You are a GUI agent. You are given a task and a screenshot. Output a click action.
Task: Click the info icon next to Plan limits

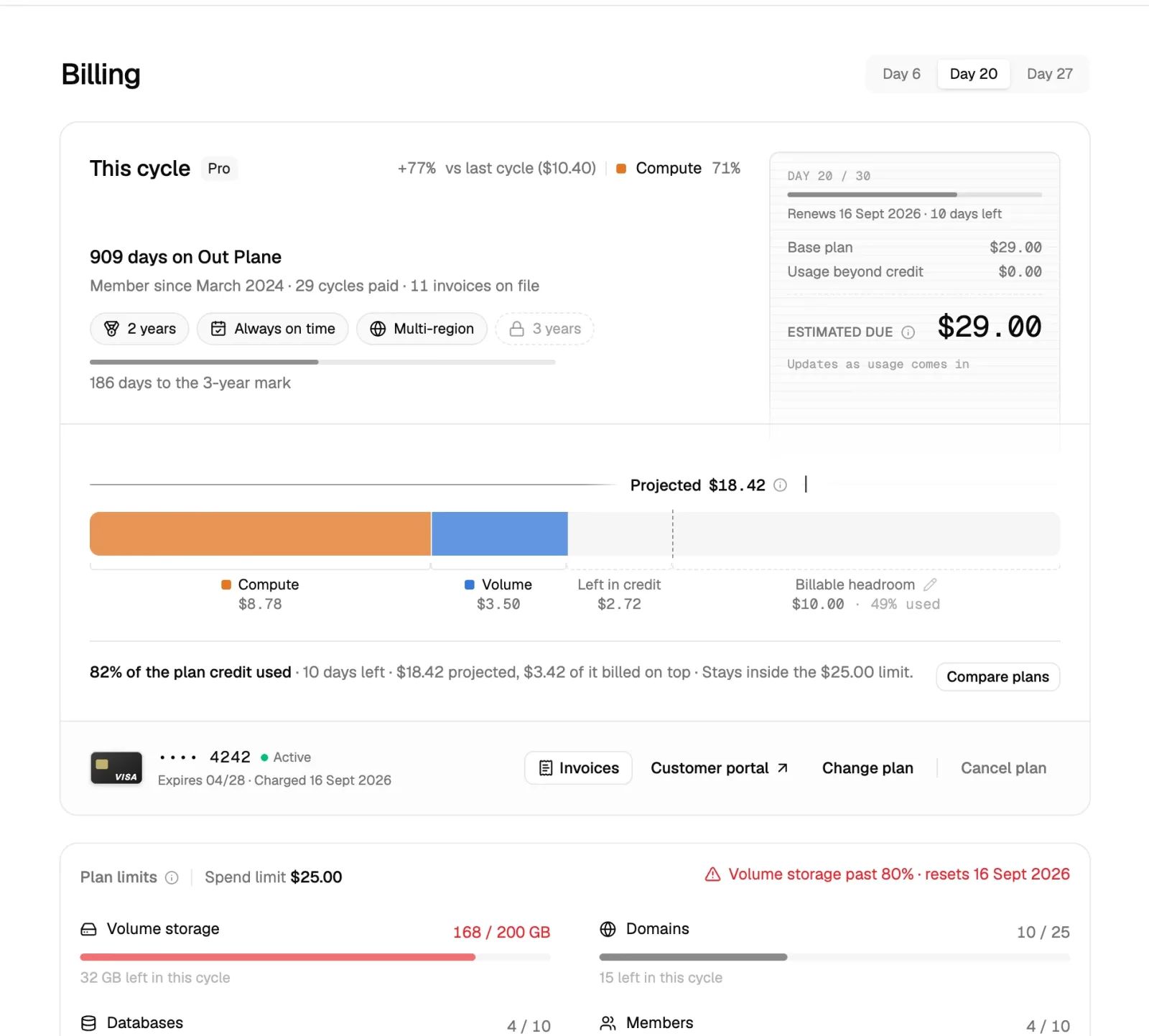click(172, 877)
